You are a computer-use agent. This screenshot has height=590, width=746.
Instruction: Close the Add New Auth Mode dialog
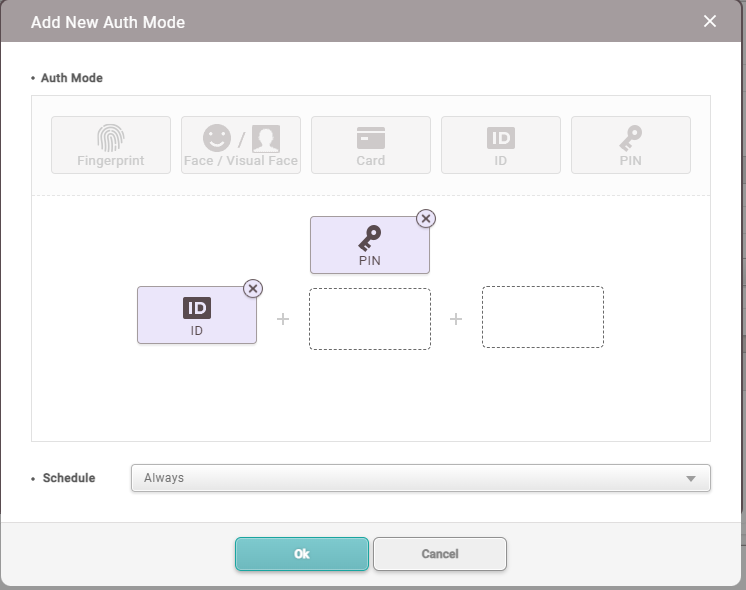(710, 21)
